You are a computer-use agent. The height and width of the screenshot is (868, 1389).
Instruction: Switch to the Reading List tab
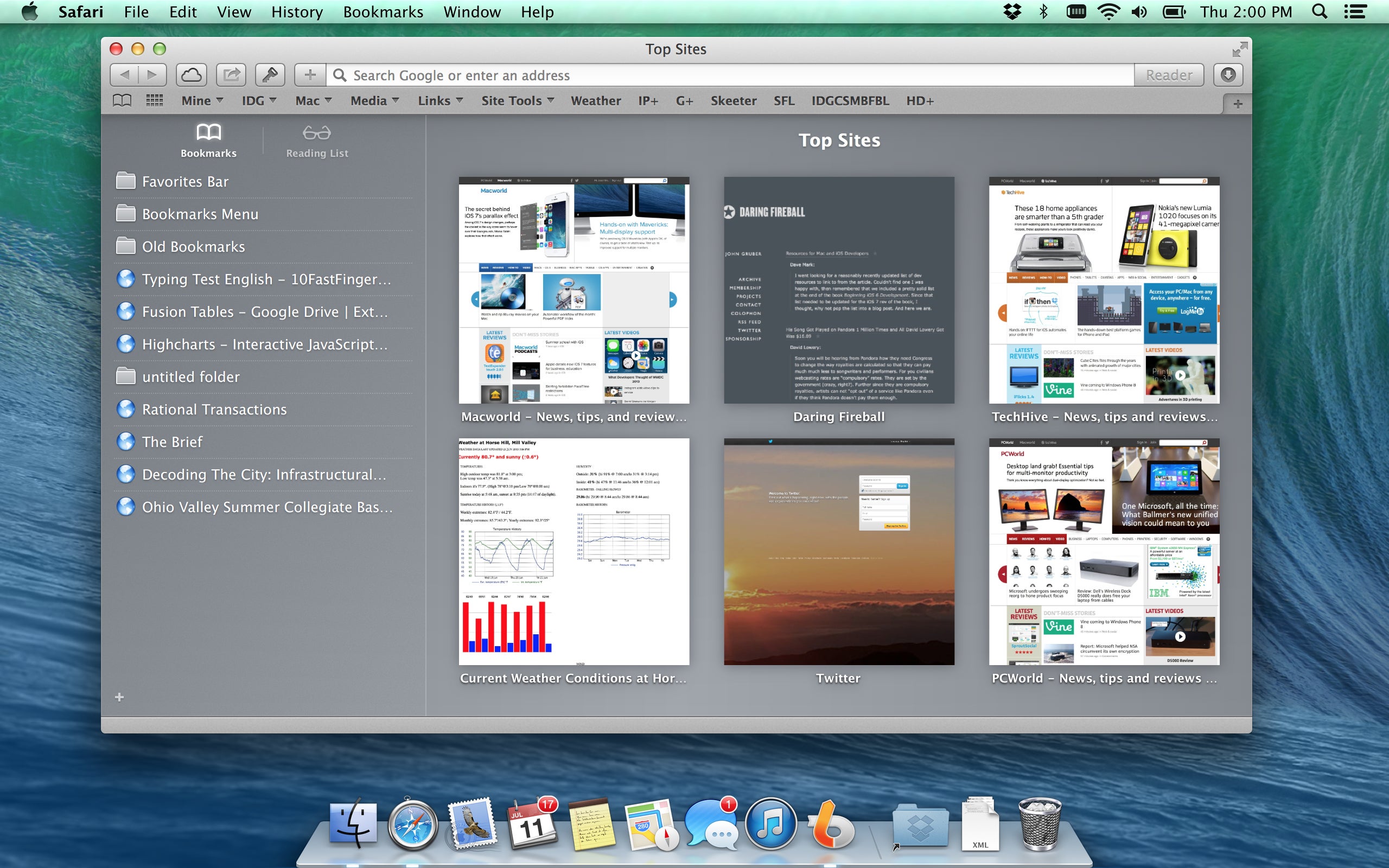pyautogui.click(x=317, y=141)
